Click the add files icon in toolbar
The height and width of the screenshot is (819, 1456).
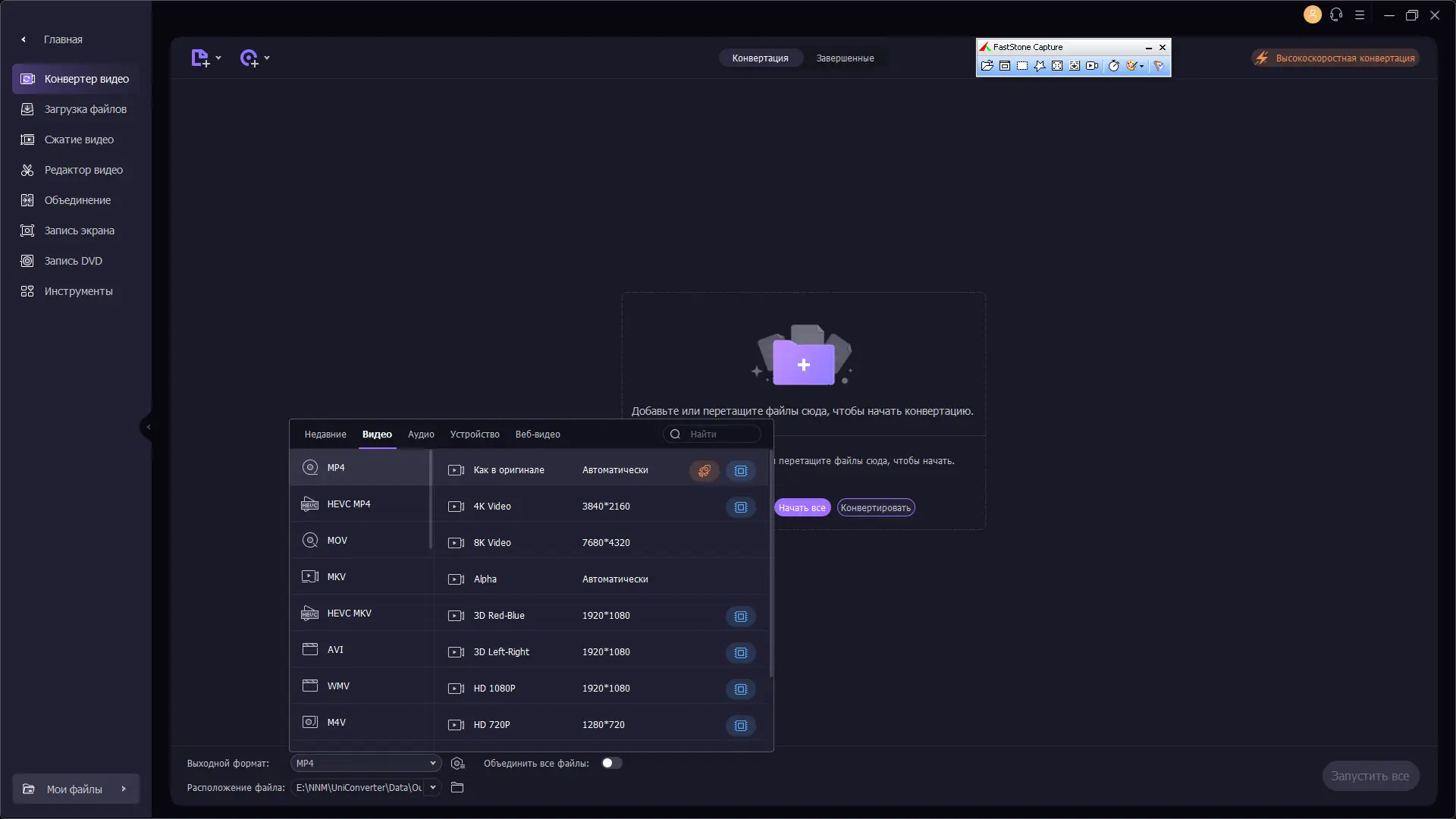click(x=200, y=58)
